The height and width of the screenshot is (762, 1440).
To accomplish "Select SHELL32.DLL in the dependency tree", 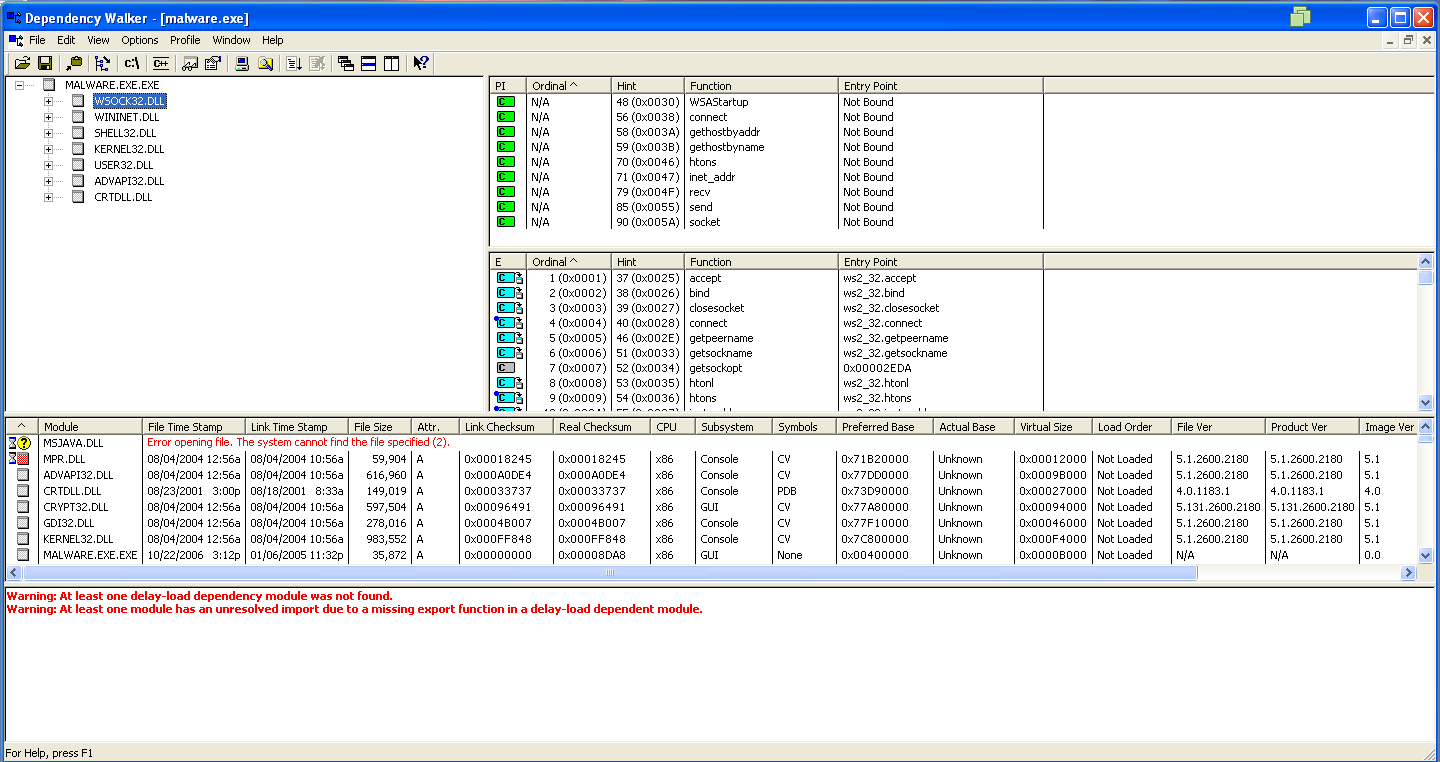I will click(125, 133).
